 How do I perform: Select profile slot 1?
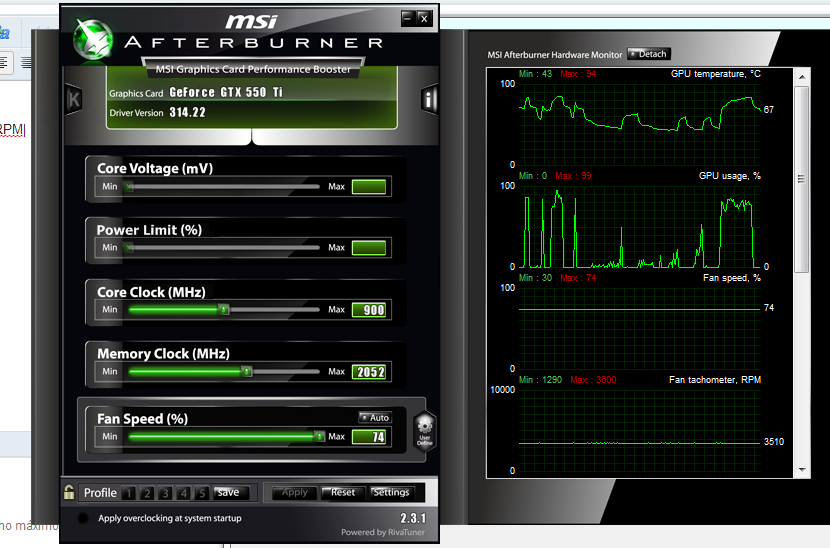128,493
